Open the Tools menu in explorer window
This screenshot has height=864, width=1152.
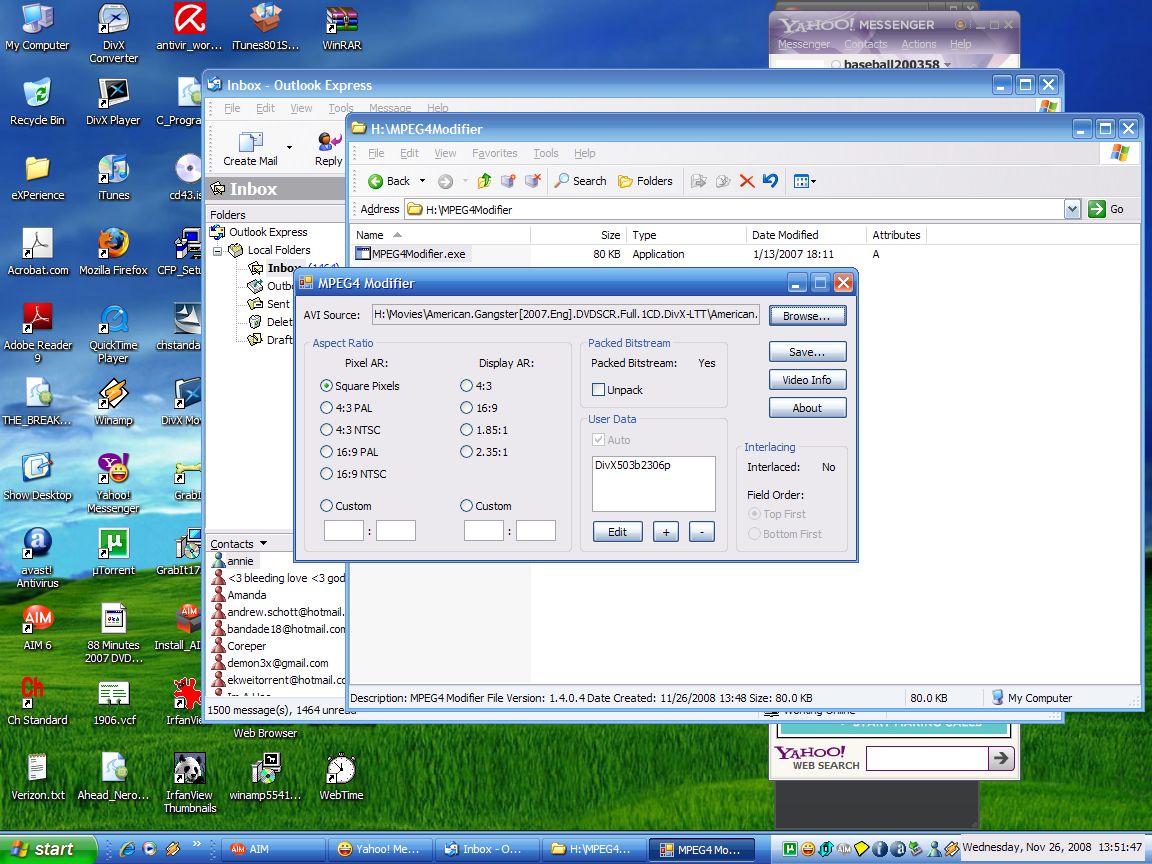pyautogui.click(x=546, y=153)
